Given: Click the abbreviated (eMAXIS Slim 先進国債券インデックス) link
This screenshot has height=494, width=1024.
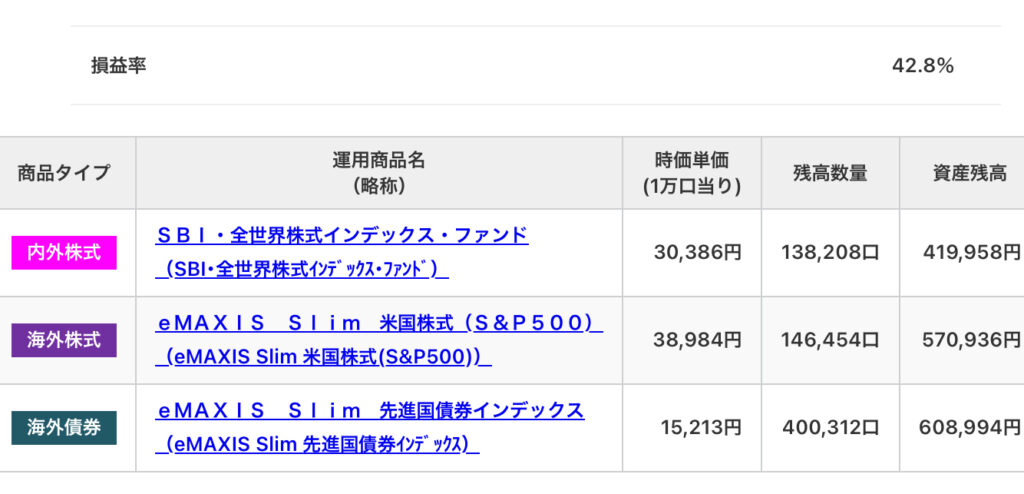Looking at the screenshot, I should tap(318, 444).
